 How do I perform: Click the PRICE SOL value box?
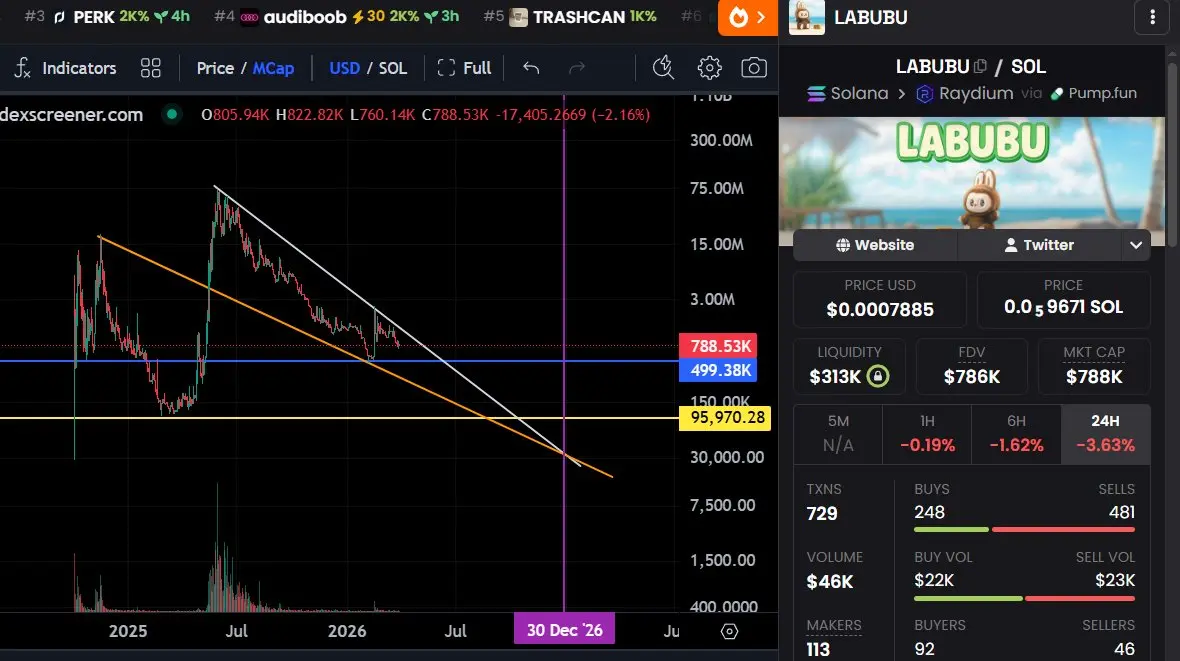pos(1063,299)
